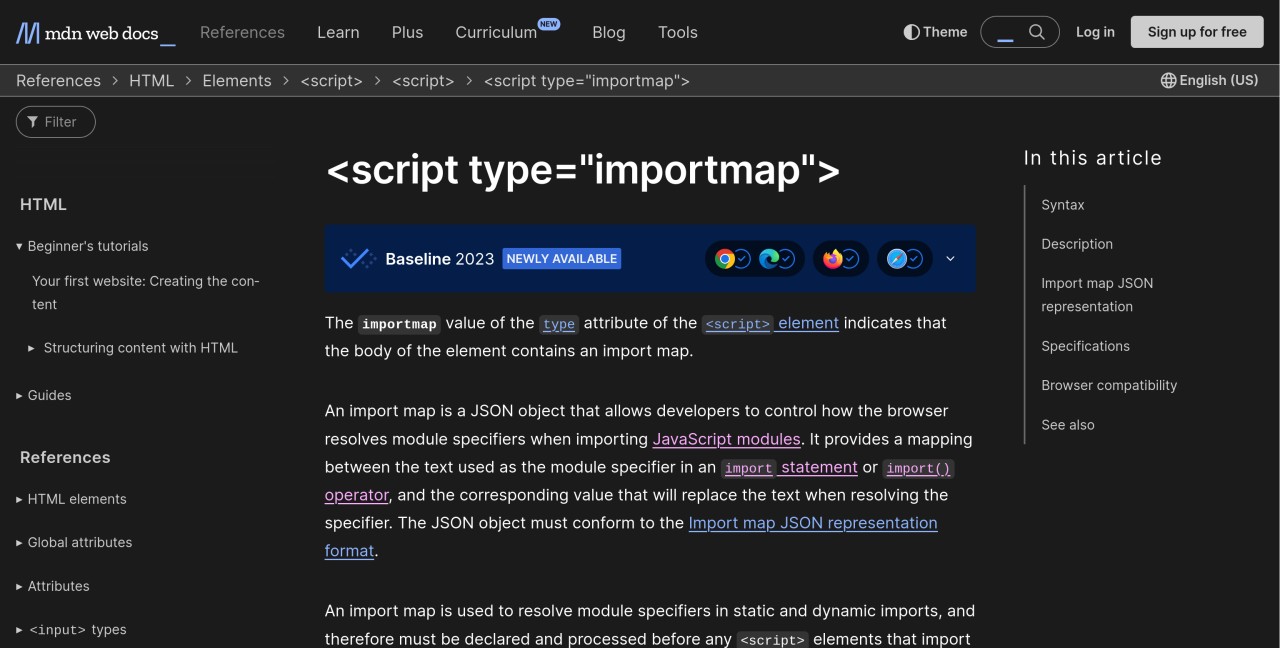Click the Baseline checkmark badge icon
This screenshot has width=1280, height=648.
click(357, 258)
